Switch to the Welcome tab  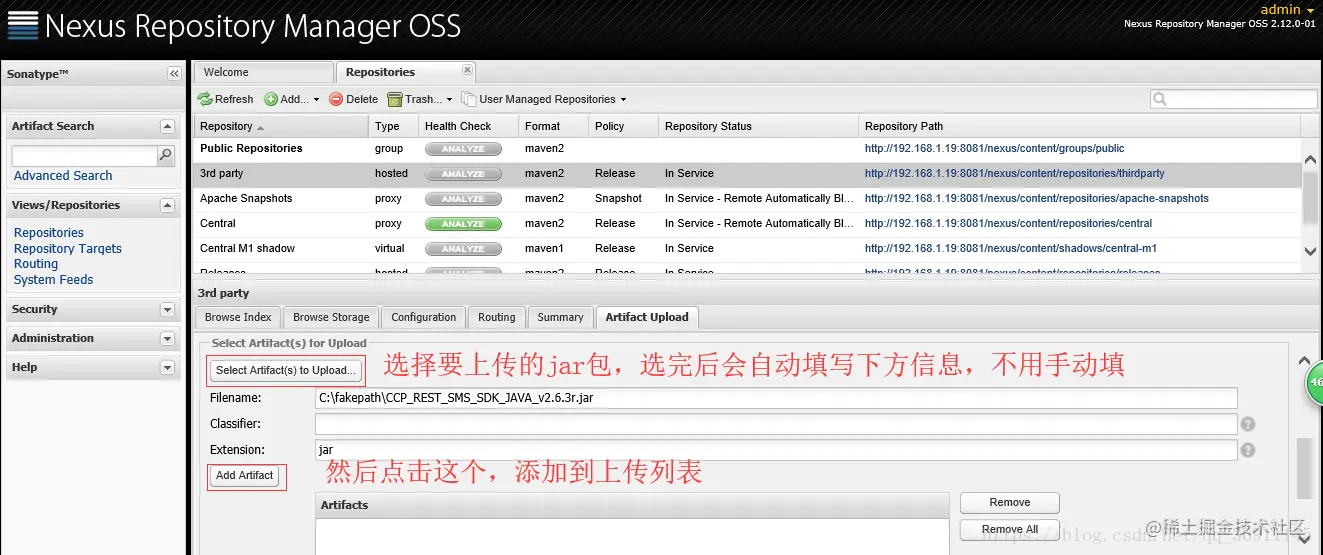[264, 72]
